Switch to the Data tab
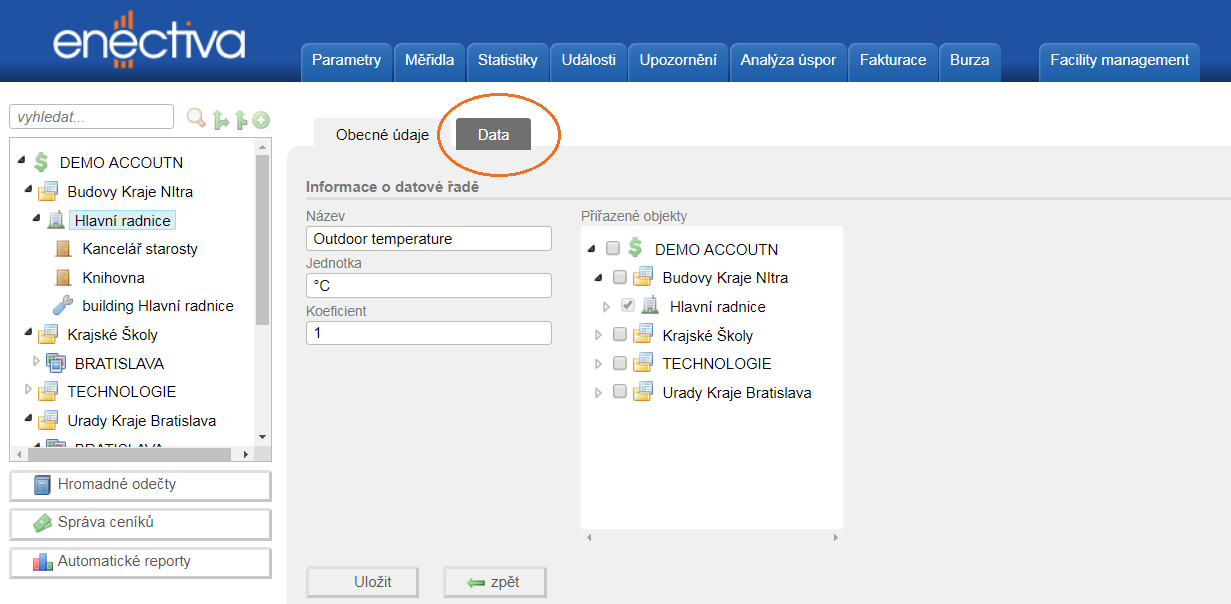The width and height of the screenshot is (1231, 604). tap(493, 135)
